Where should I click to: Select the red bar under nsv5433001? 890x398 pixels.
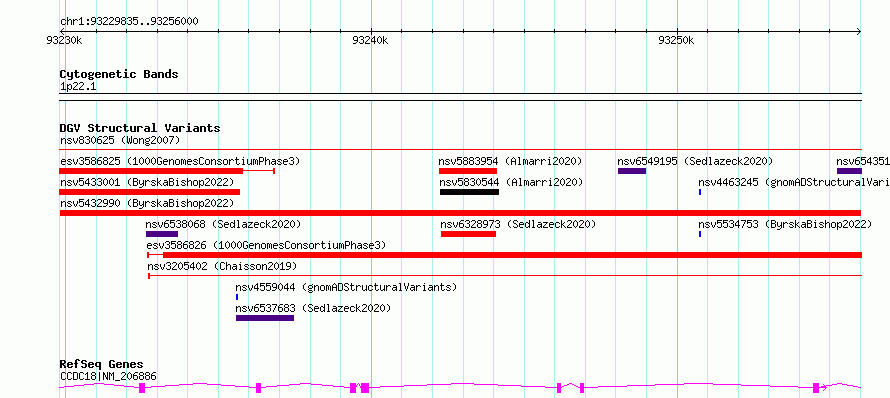pyautogui.click(x=150, y=192)
